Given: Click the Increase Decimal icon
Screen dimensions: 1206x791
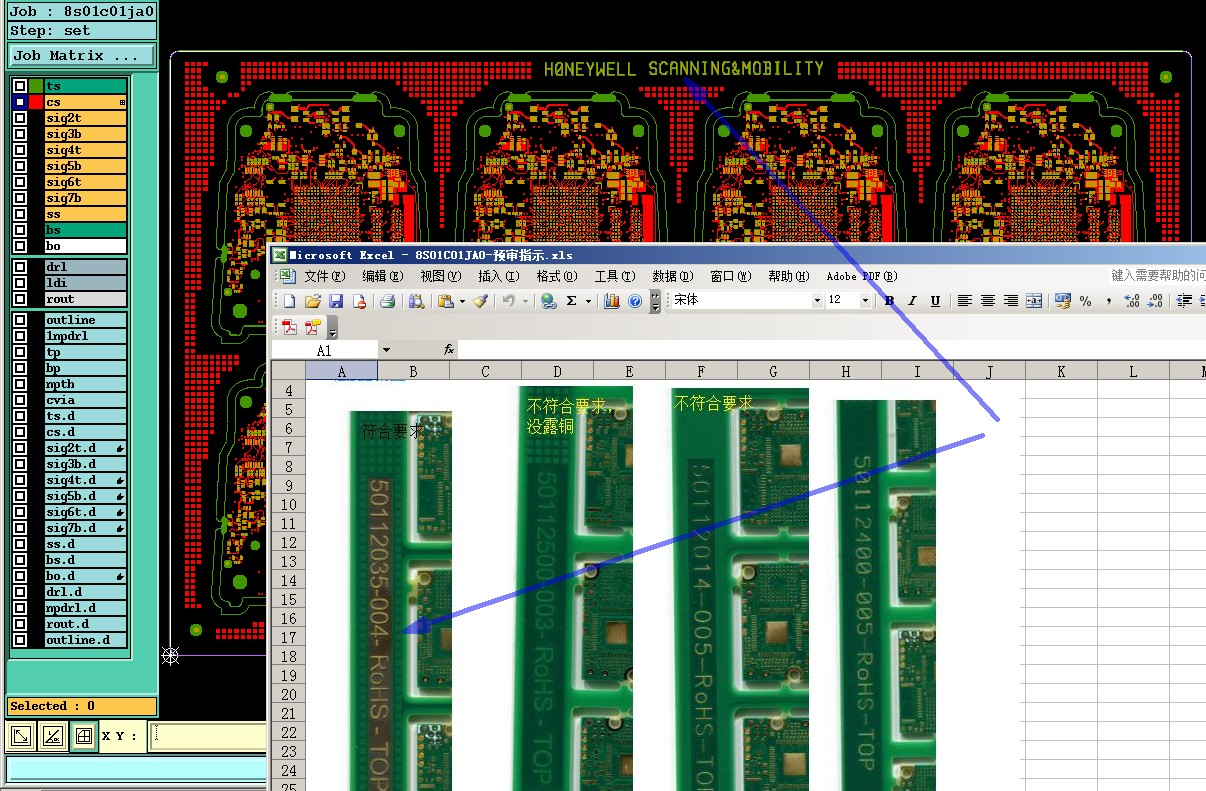Looking at the screenshot, I should tap(1132, 301).
